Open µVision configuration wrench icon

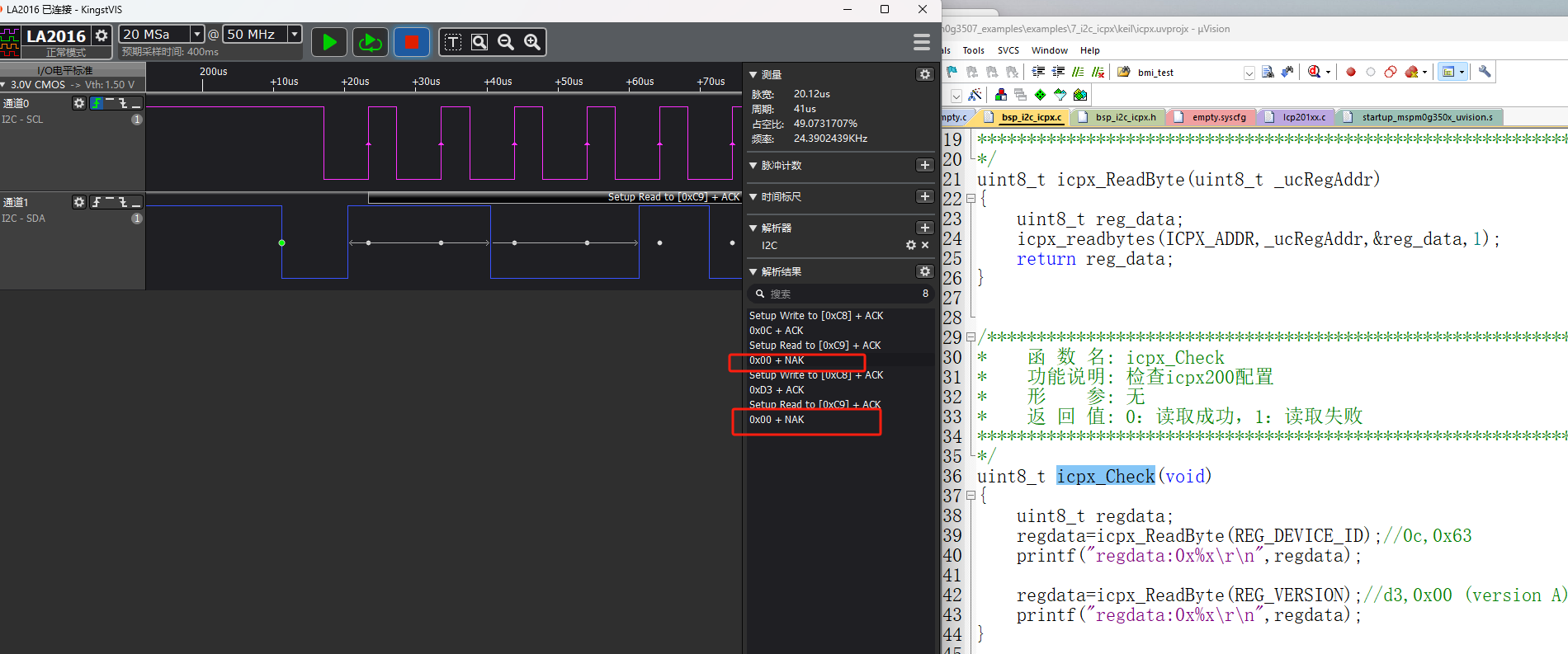click(x=1485, y=72)
